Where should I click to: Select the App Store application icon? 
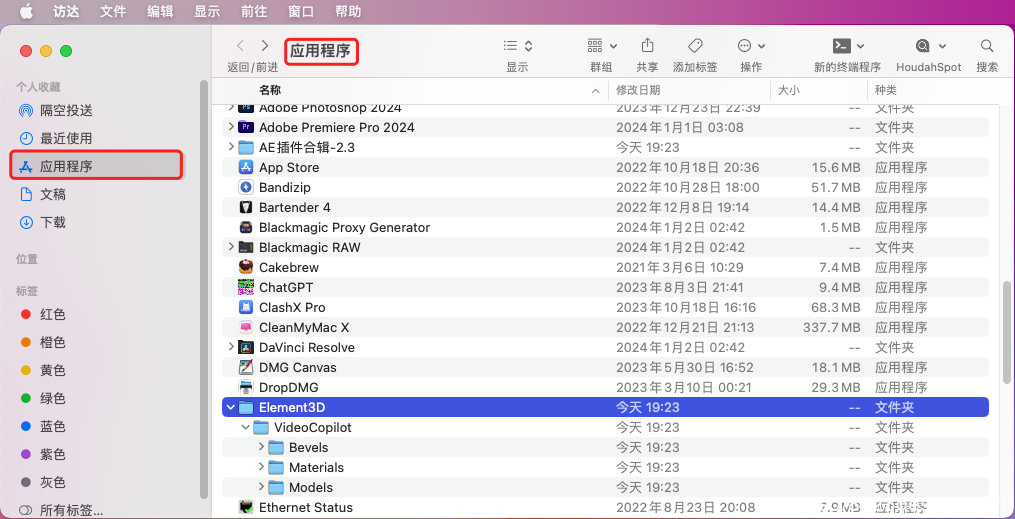246,168
